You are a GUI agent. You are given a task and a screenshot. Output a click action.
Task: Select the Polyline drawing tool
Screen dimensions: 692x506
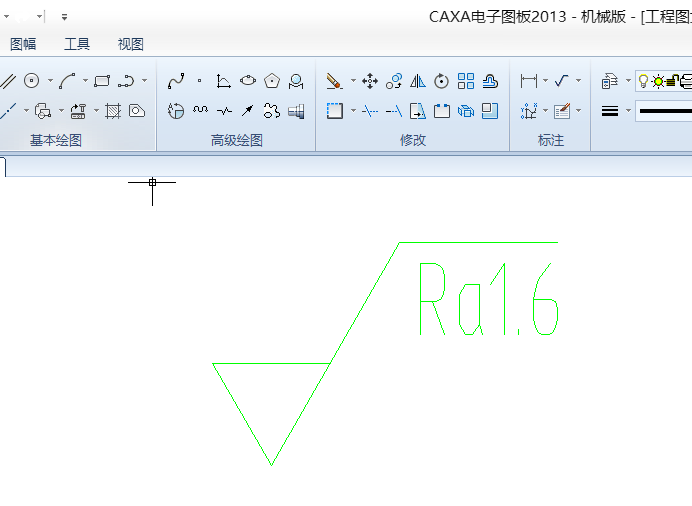pyautogui.click(x=126, y=81)
